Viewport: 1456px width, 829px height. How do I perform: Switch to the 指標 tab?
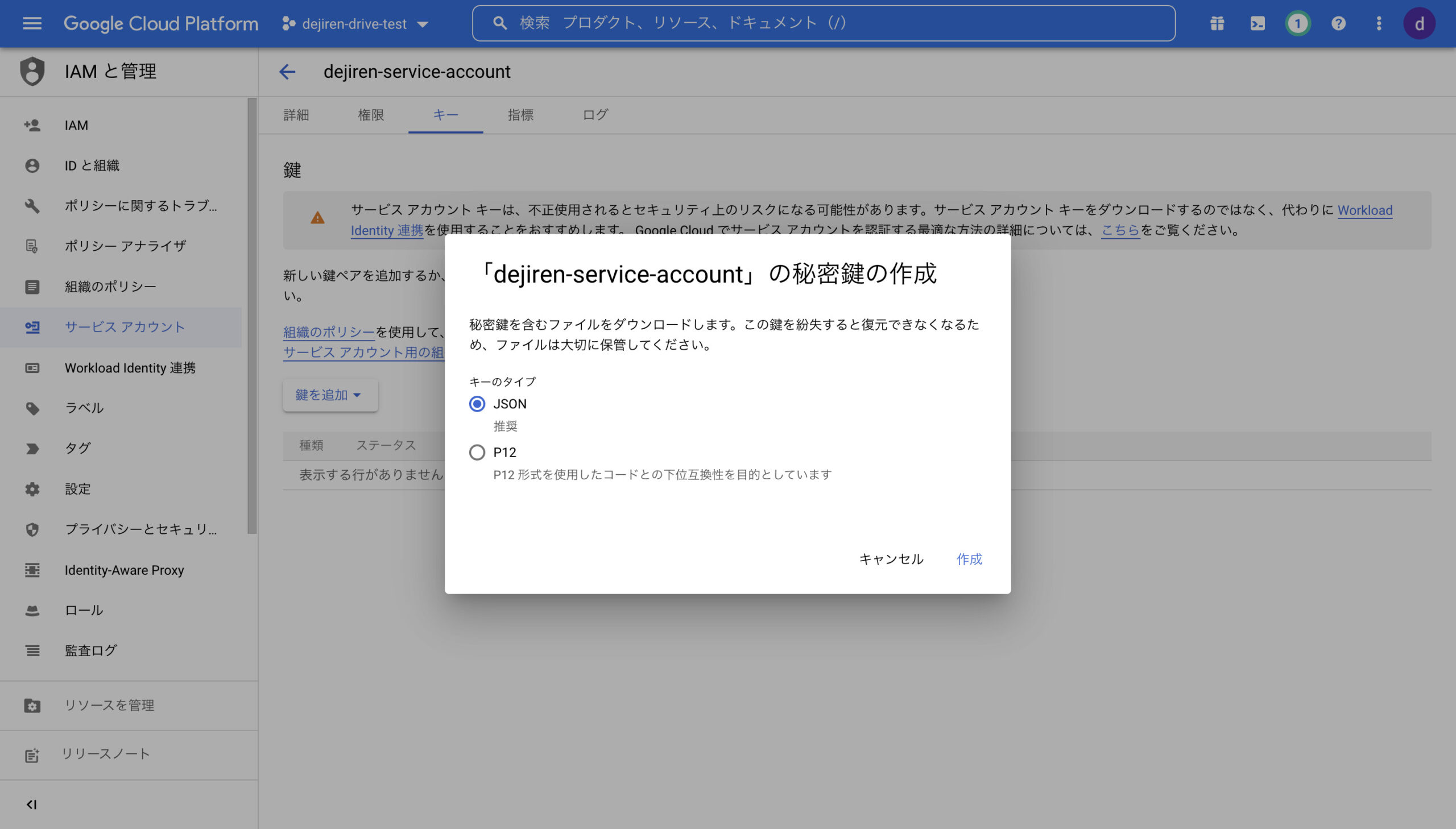click(x=520, y=115)
